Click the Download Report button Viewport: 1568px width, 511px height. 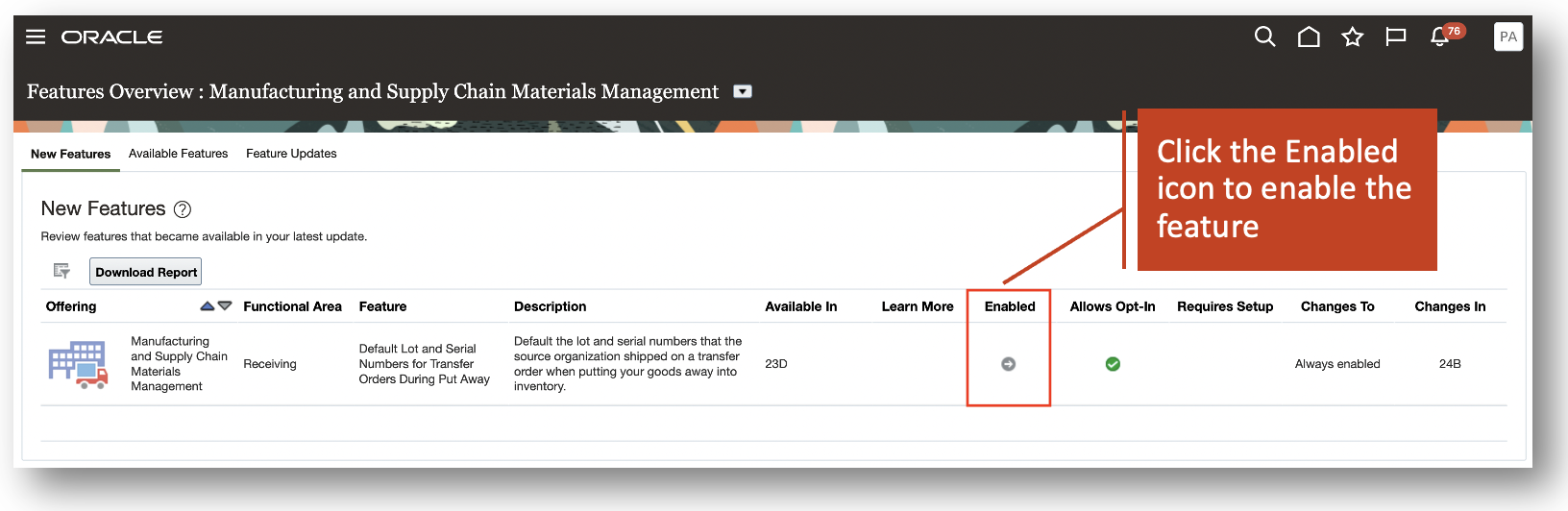coord(146,272)
